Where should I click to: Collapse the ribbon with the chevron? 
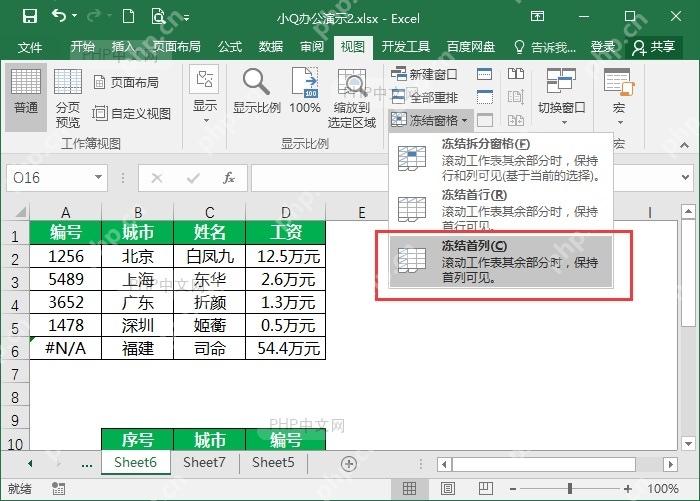[684, 146]
